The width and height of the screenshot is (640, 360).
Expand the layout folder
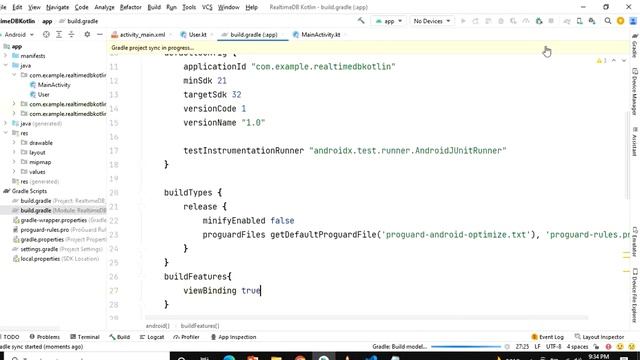click(14, 152)
